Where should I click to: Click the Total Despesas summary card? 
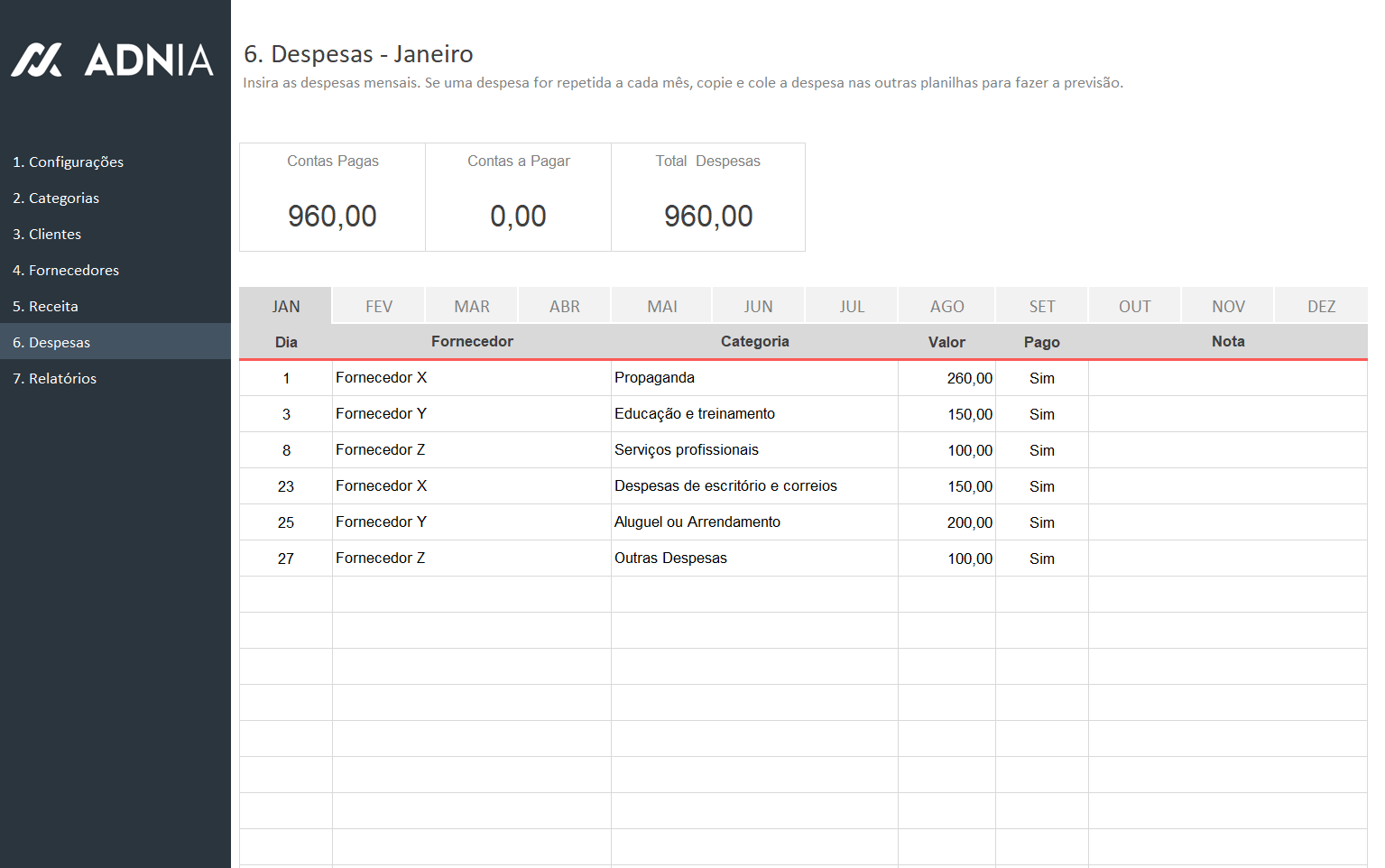708,198
